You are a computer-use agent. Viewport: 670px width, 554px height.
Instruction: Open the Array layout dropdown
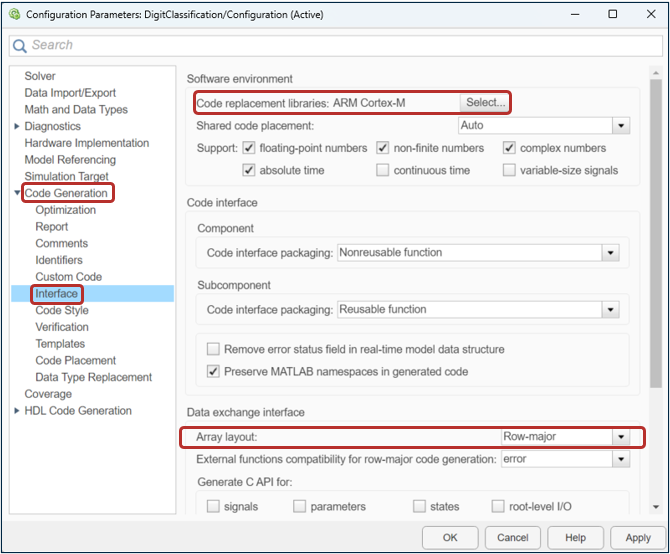point(620,437)
